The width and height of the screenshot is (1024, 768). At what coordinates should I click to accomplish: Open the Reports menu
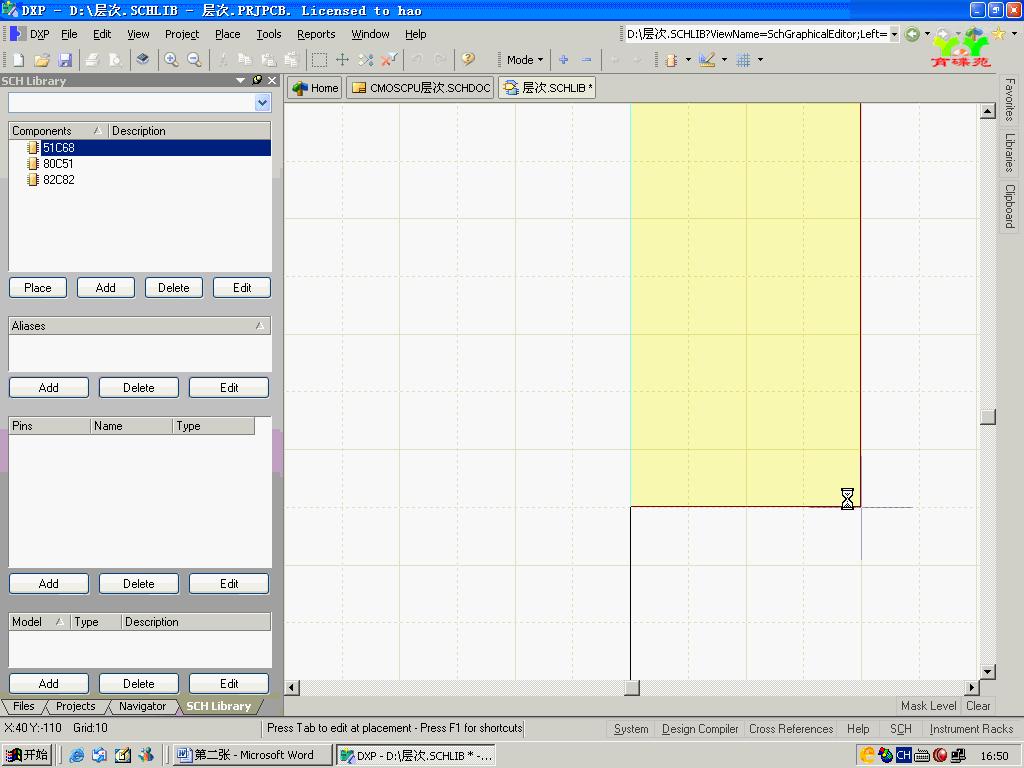(x=316, y=34)
